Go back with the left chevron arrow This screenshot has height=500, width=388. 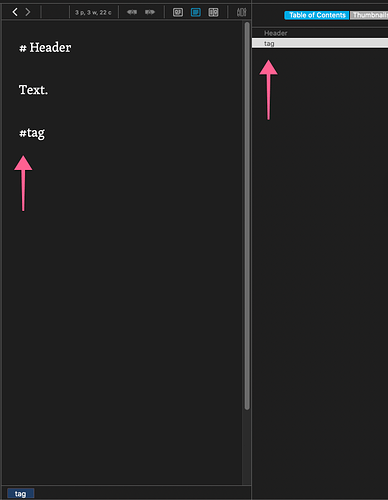pos(15,12)
